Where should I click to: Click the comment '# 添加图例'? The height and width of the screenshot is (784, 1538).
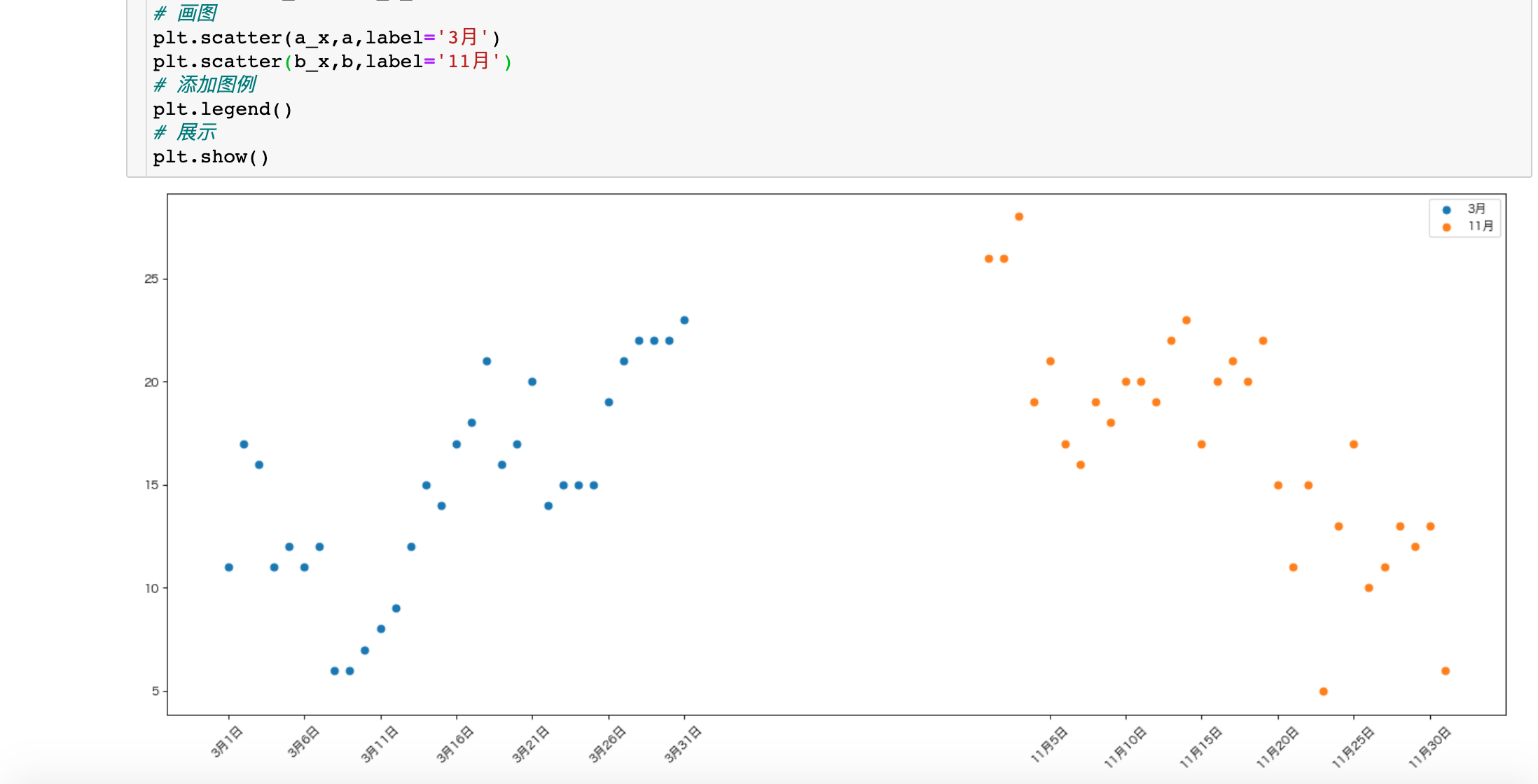[x=205, y=85]
